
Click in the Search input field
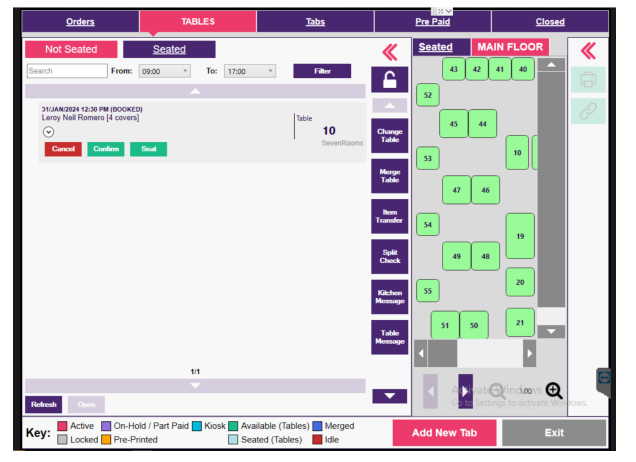tap(66, 71)
